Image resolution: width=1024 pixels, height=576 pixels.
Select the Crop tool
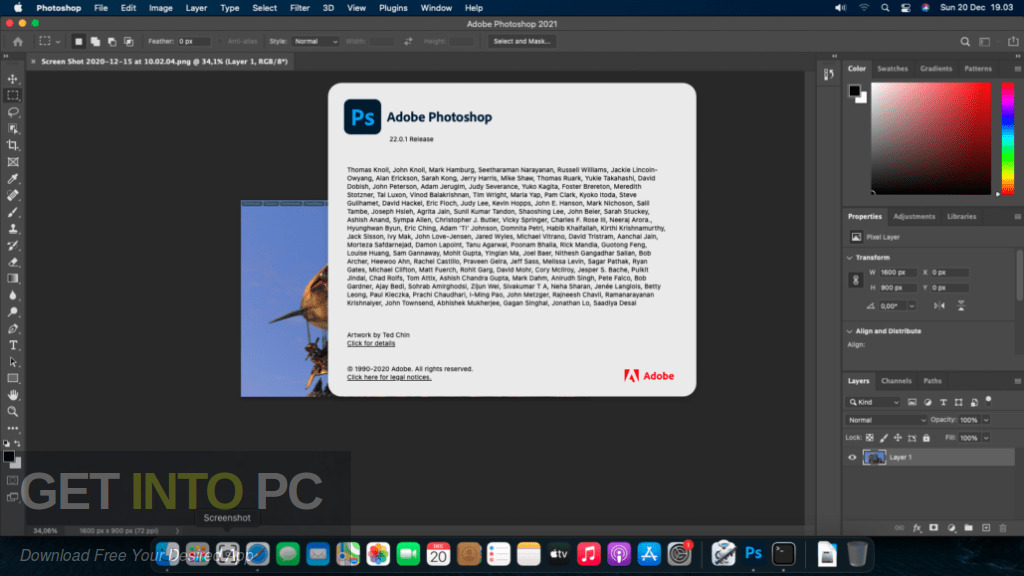[x=13, y=146]
